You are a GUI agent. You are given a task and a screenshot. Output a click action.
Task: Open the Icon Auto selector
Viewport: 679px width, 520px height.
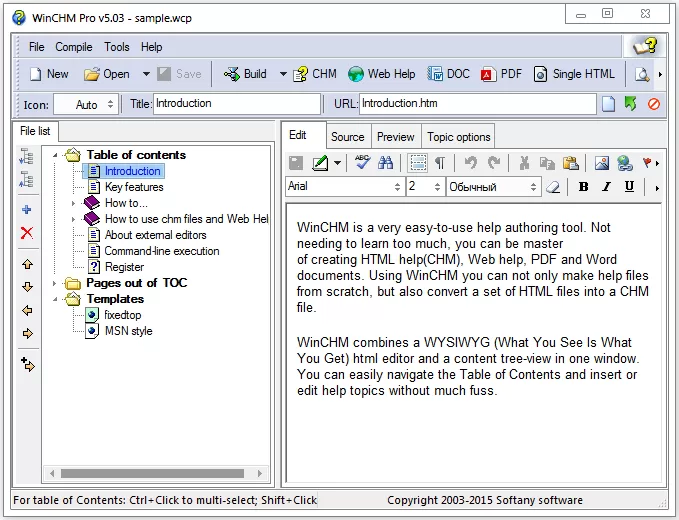[86, 104]
